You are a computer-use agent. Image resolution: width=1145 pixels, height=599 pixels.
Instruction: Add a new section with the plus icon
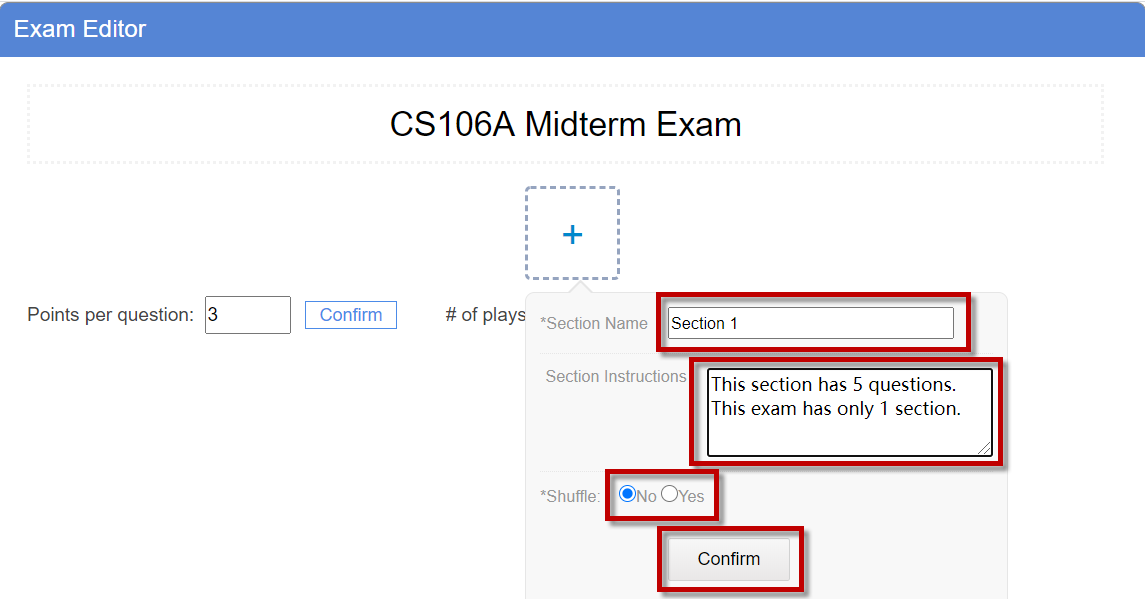click(x=572, y=234)
